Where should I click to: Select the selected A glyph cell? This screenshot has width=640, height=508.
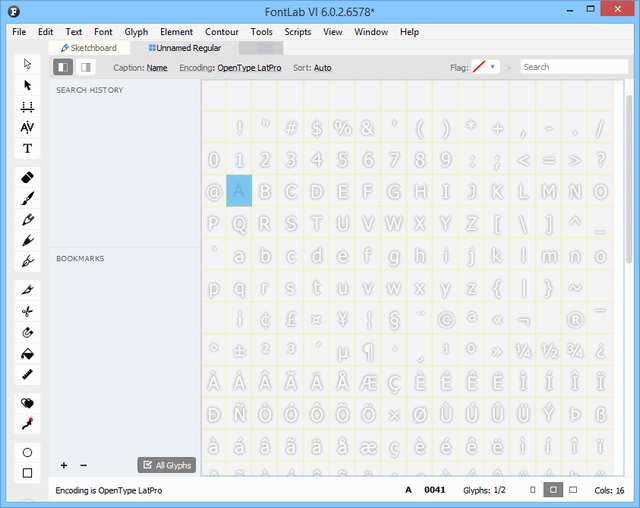click(239, 191)
